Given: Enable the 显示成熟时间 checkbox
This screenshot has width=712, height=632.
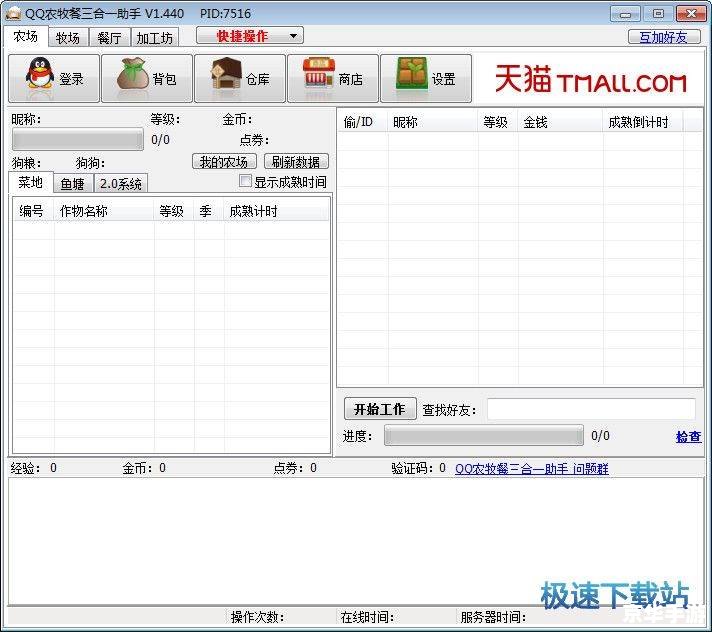Looking at the screenshot, I should 245,181.
